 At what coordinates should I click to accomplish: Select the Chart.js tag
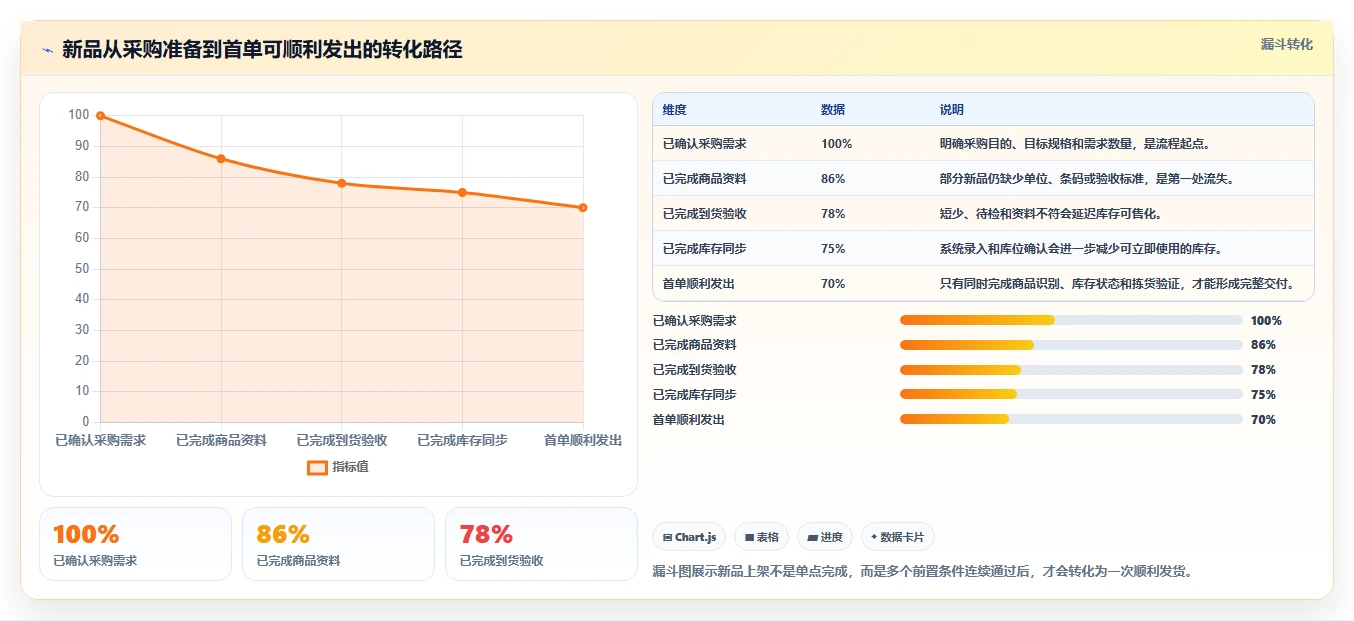click(x=689, y=537)
